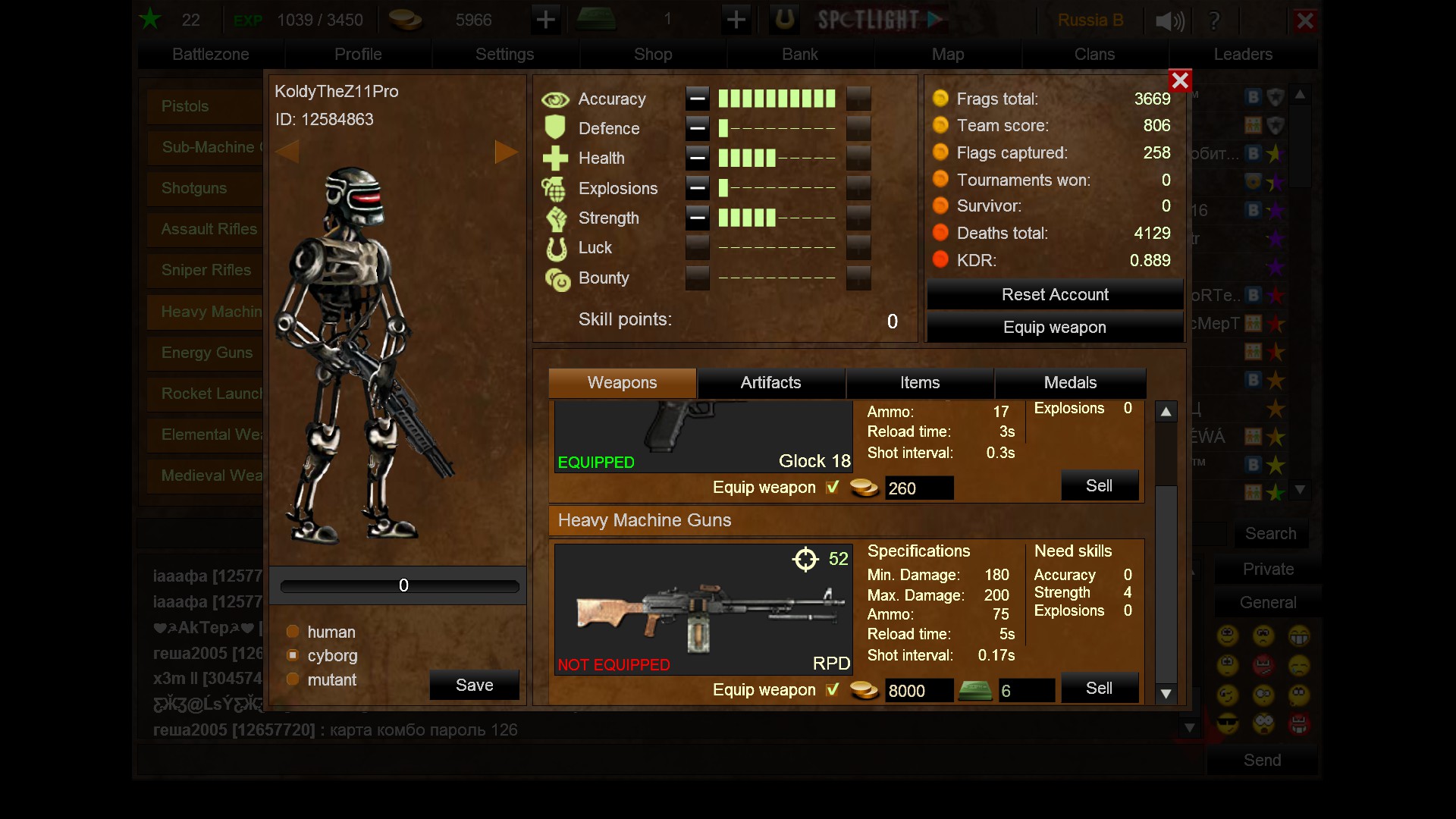Screen dimensions: 1456x819
Task: Decrease Accuracy with the minus button
Action: 697,99
